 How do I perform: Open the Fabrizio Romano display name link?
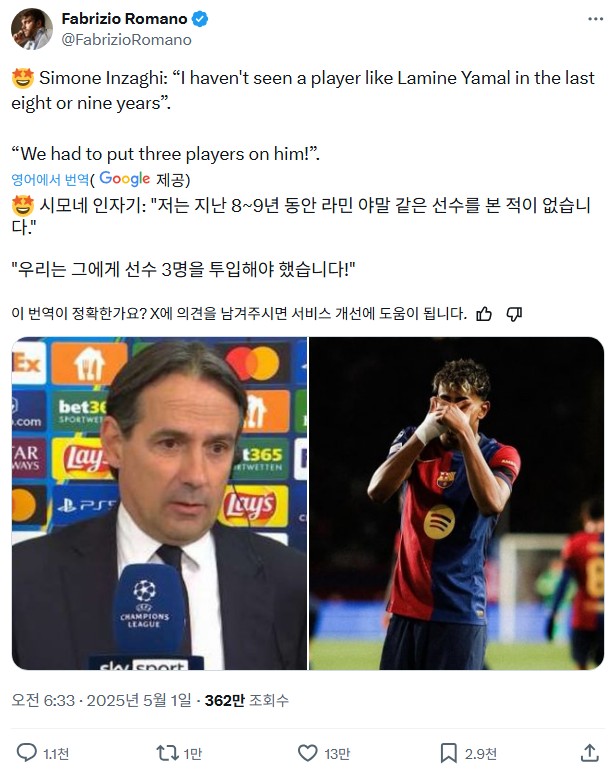[x=124, y=19]
